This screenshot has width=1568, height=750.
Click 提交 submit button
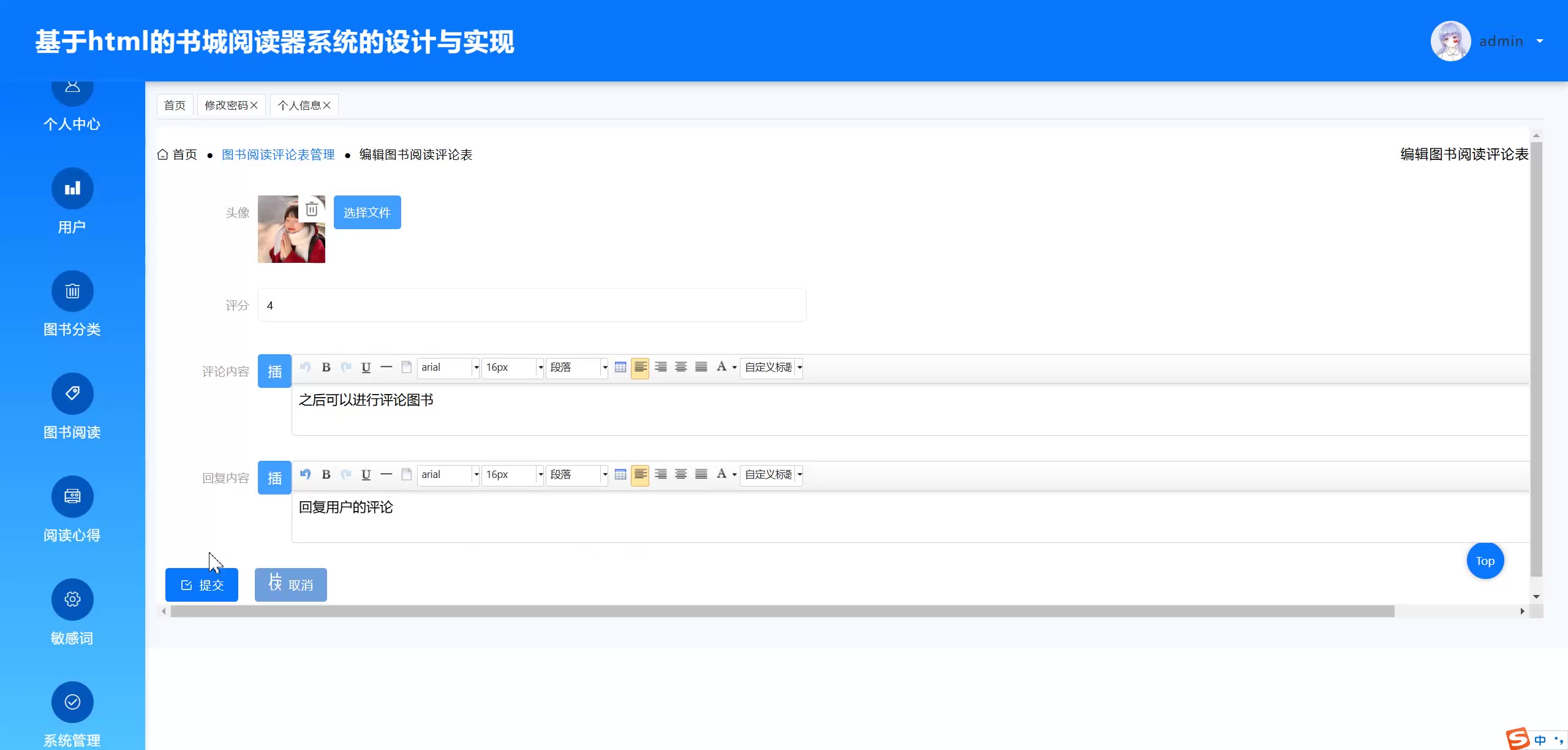[202, 585]
